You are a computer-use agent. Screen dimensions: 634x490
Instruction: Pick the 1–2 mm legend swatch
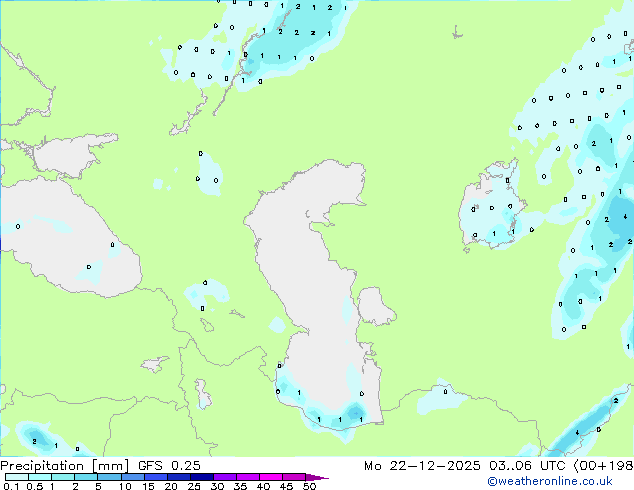coord(63,477)
